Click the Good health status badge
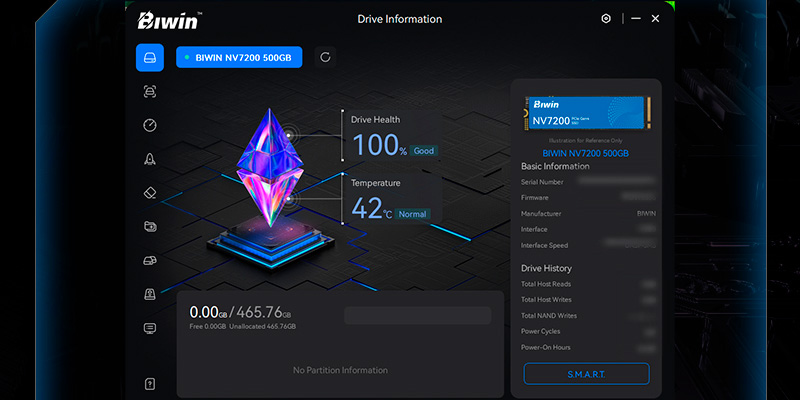Screen dimensions: 800x400 pyautogui.click(x=423, y=151)
